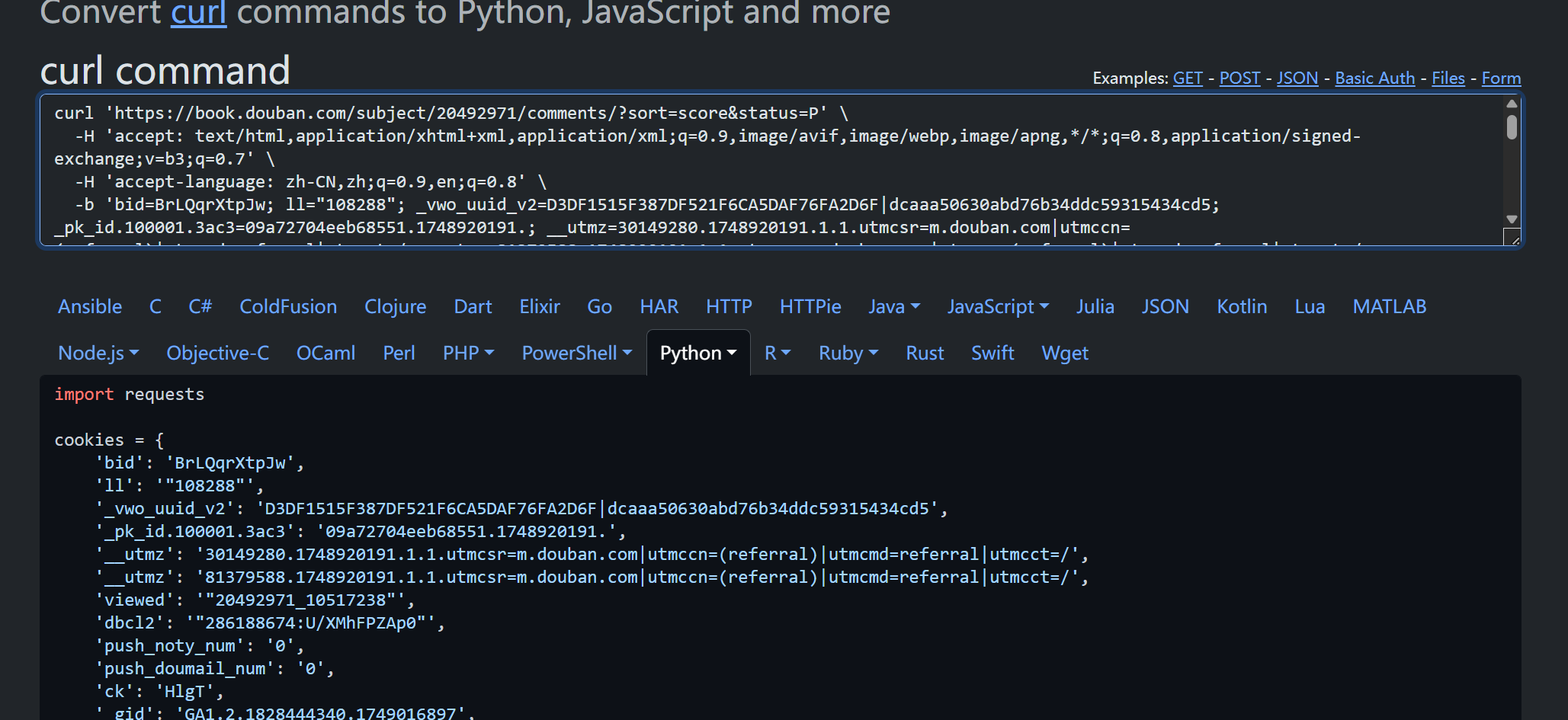The width and height of the screenshot is (1568, 720).
Task: Expand the R dropdown
Action: [x=778, y=353]
